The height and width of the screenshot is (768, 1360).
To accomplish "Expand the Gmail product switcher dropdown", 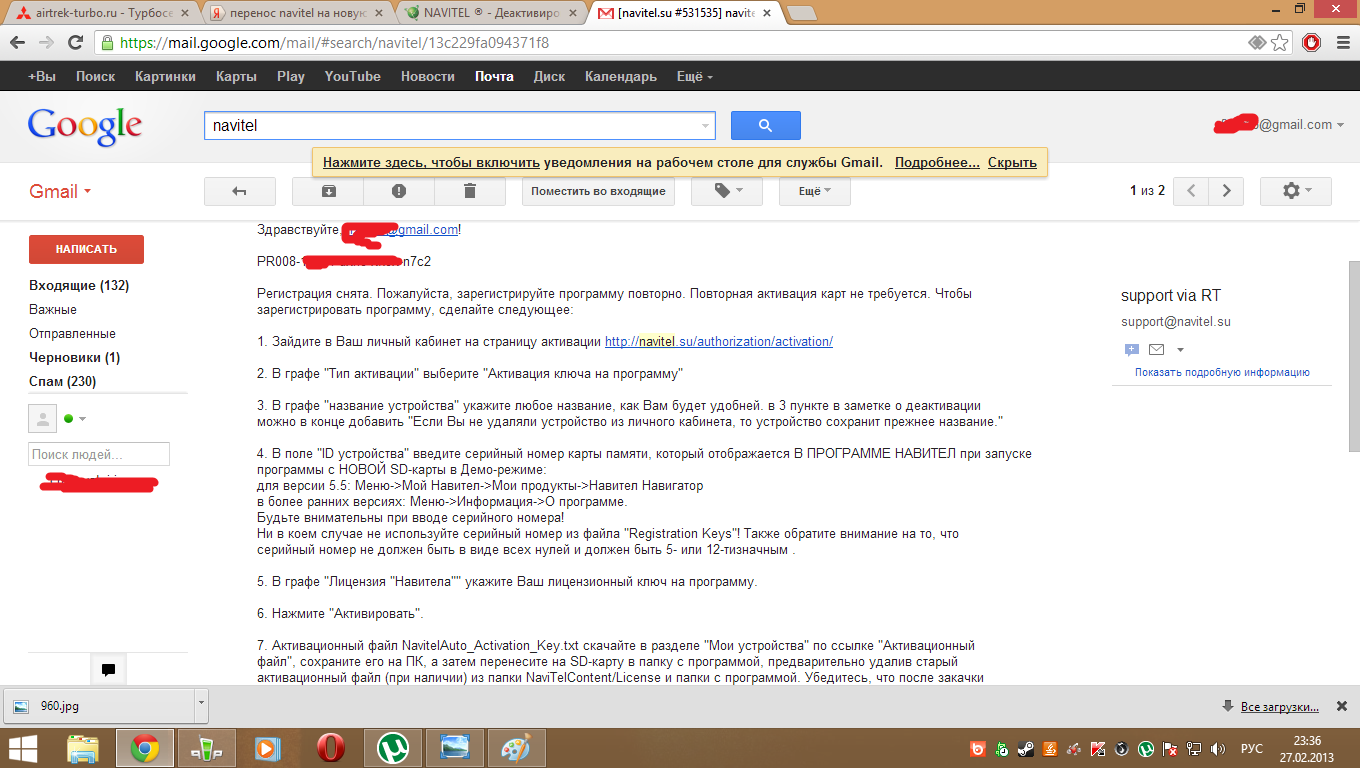I will click(60, 191).
